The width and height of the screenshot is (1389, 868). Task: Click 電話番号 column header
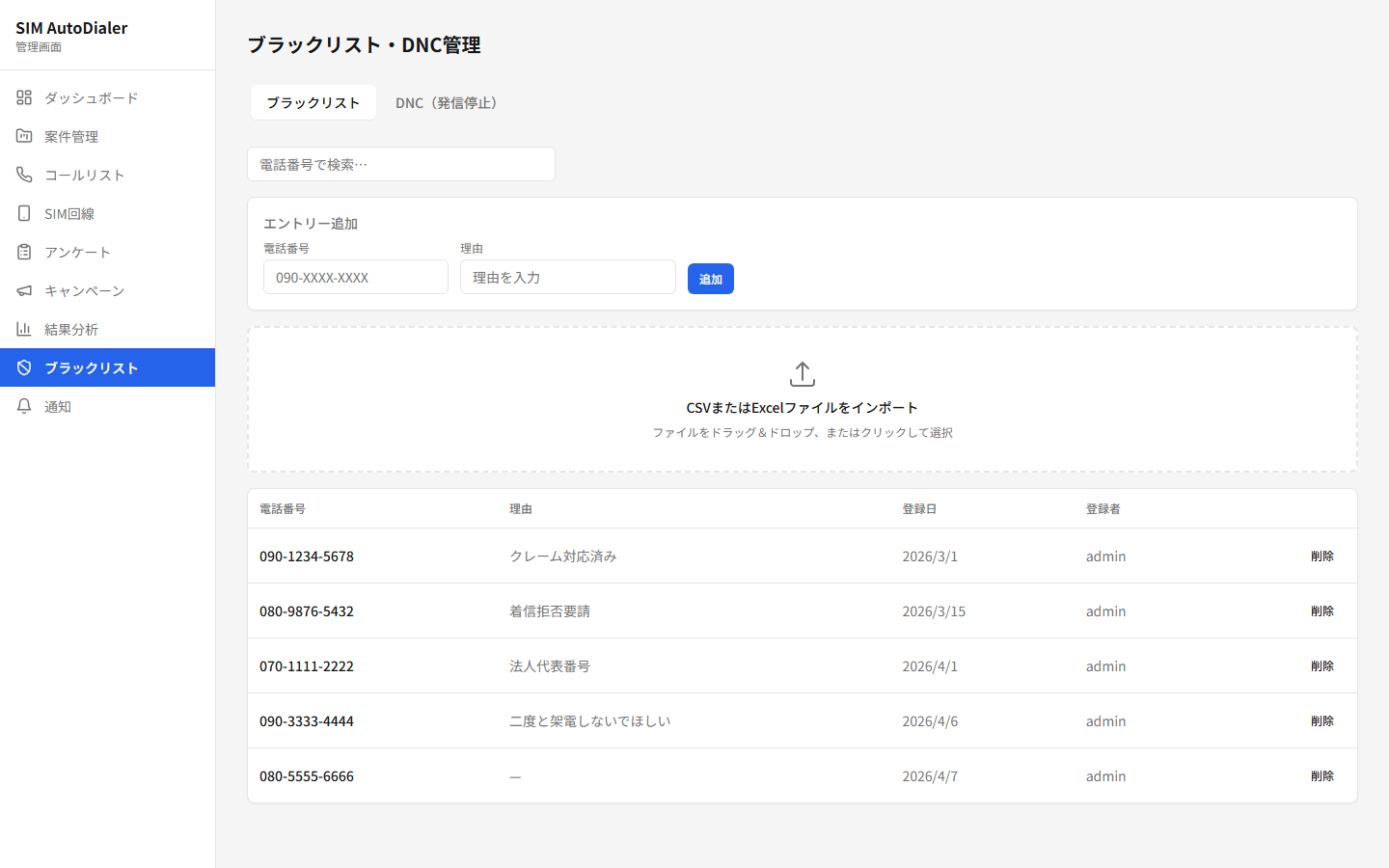283,508
